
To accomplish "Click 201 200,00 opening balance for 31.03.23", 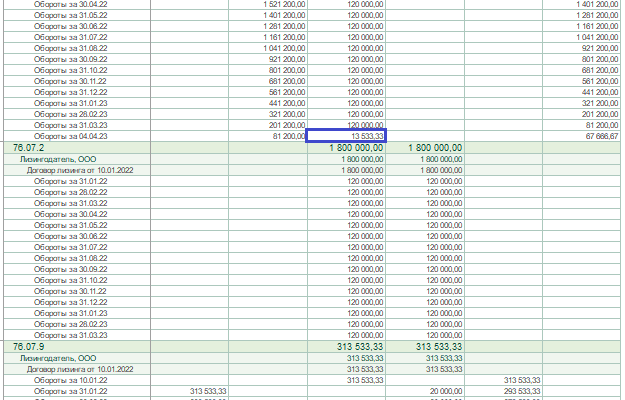I will tap(287, 125).
